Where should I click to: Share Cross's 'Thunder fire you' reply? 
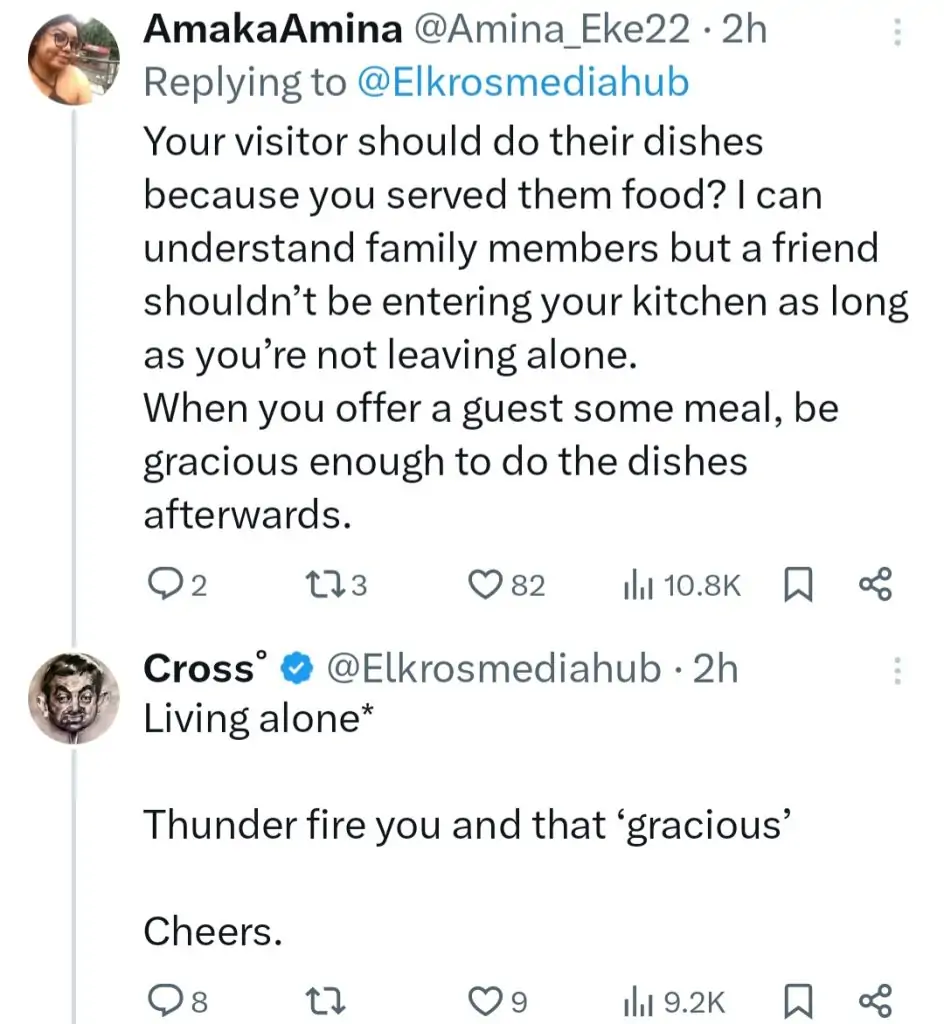coord(874,1000)
